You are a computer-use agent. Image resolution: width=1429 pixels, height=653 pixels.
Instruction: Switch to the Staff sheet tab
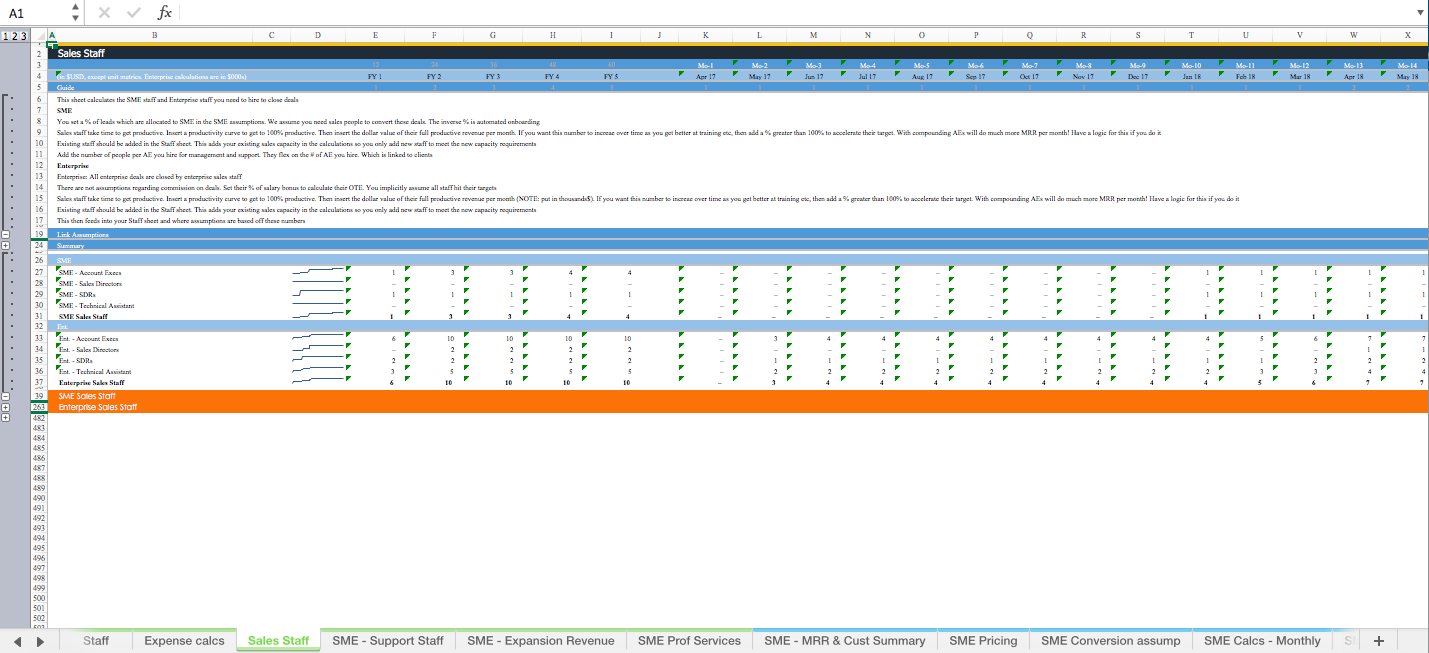point(96,641)
